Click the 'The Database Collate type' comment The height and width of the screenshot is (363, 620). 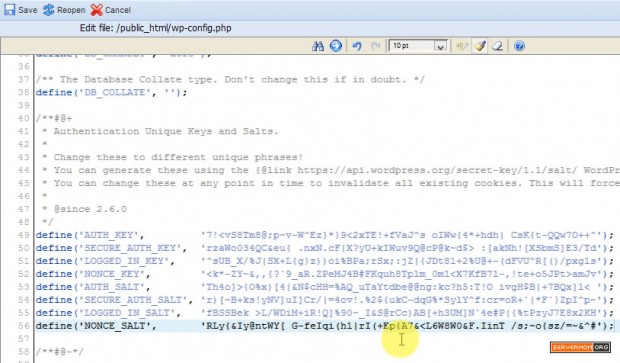point(230,79)
